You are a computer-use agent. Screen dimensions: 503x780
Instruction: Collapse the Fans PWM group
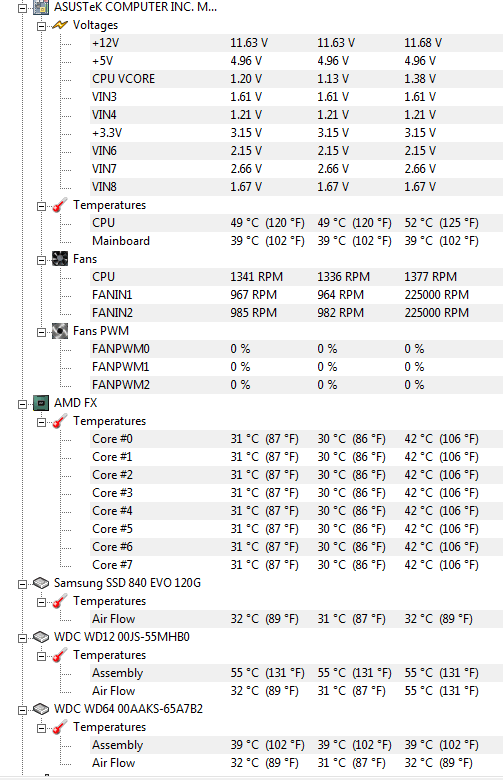[41, 332]
